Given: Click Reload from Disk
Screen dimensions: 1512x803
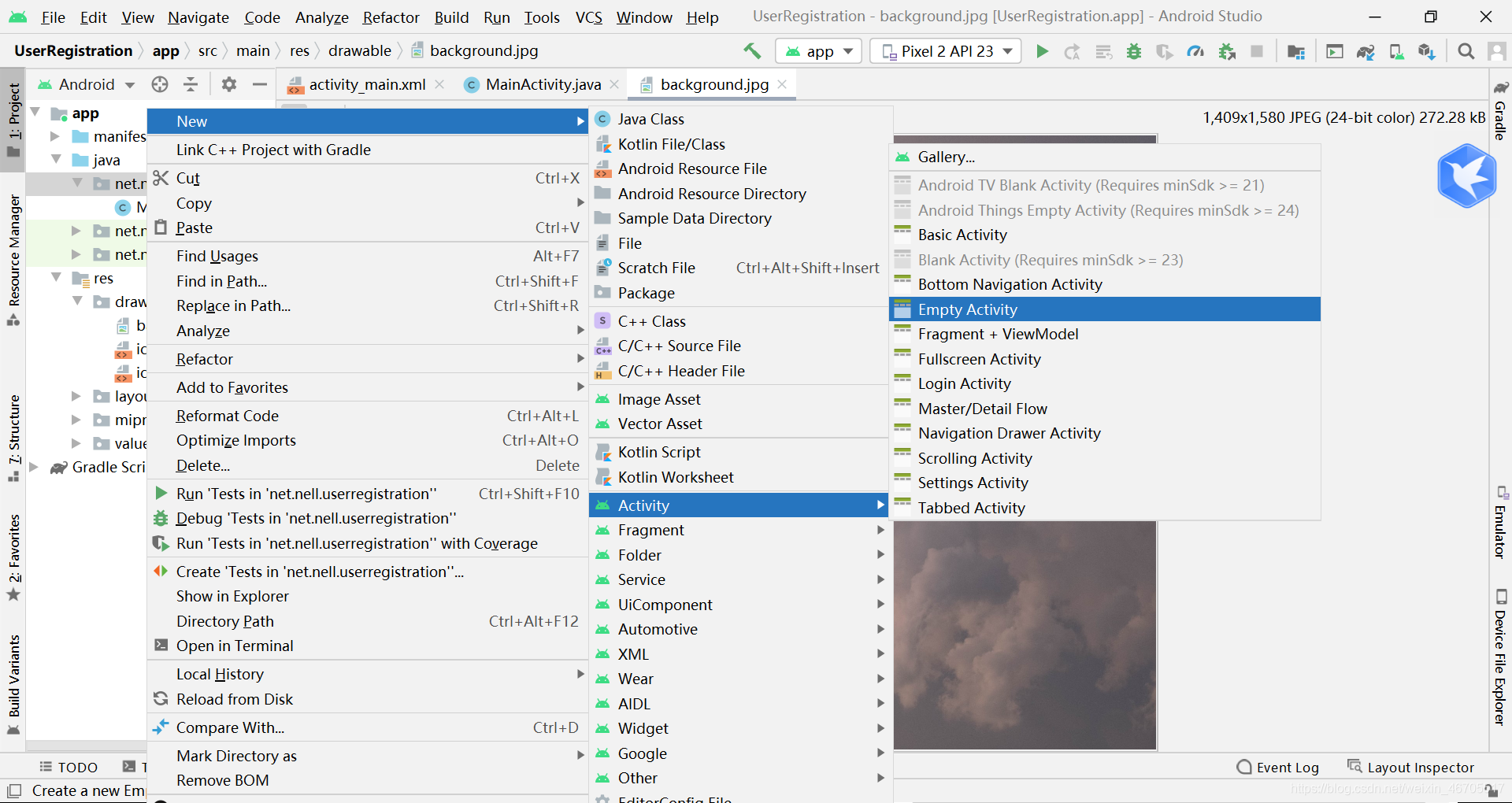Looking at the screenshot, I should [368, 699].
